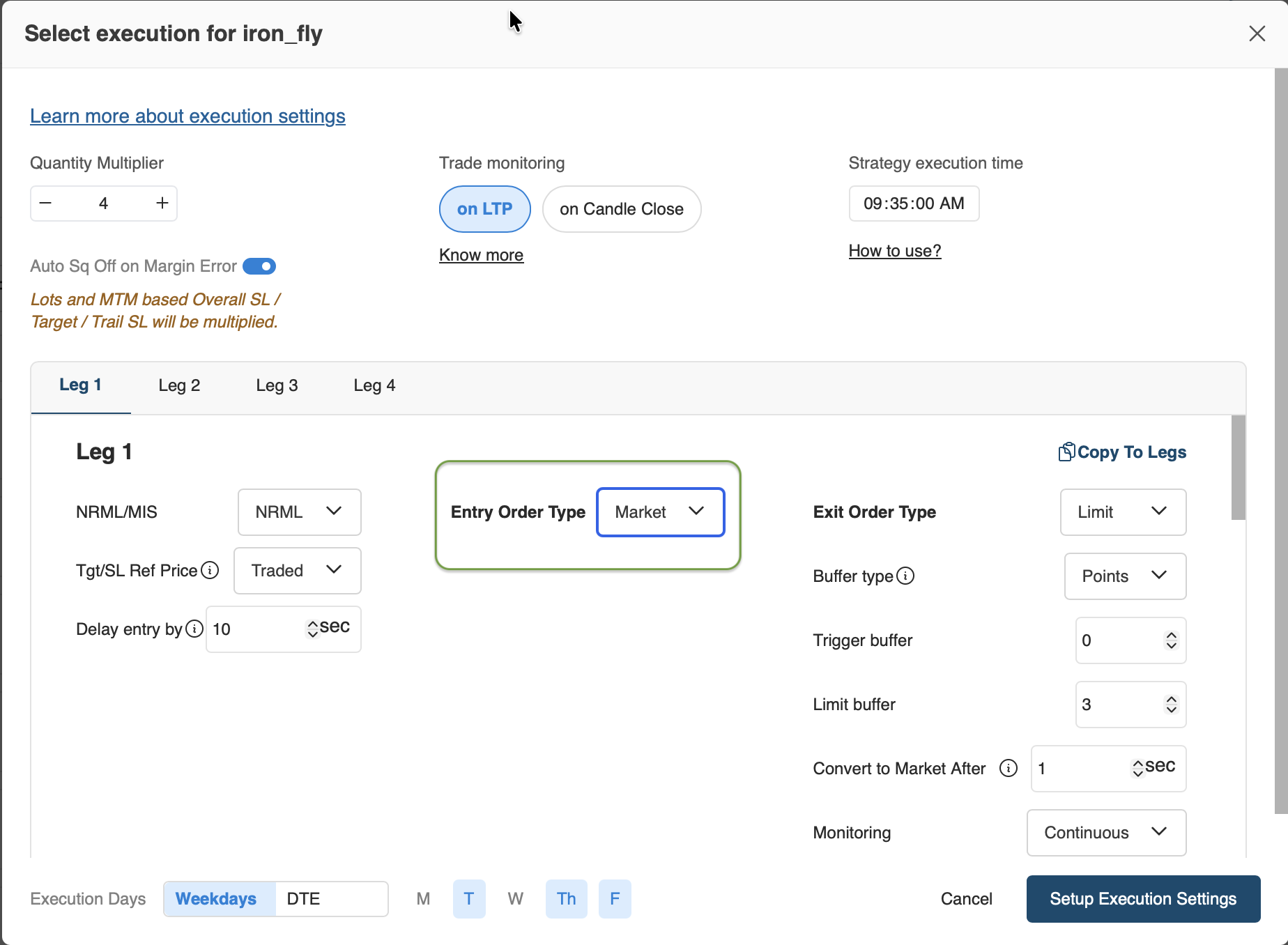
Task: Click the minus icon for Quantity Multiplier
Action: tap(46, 203)
